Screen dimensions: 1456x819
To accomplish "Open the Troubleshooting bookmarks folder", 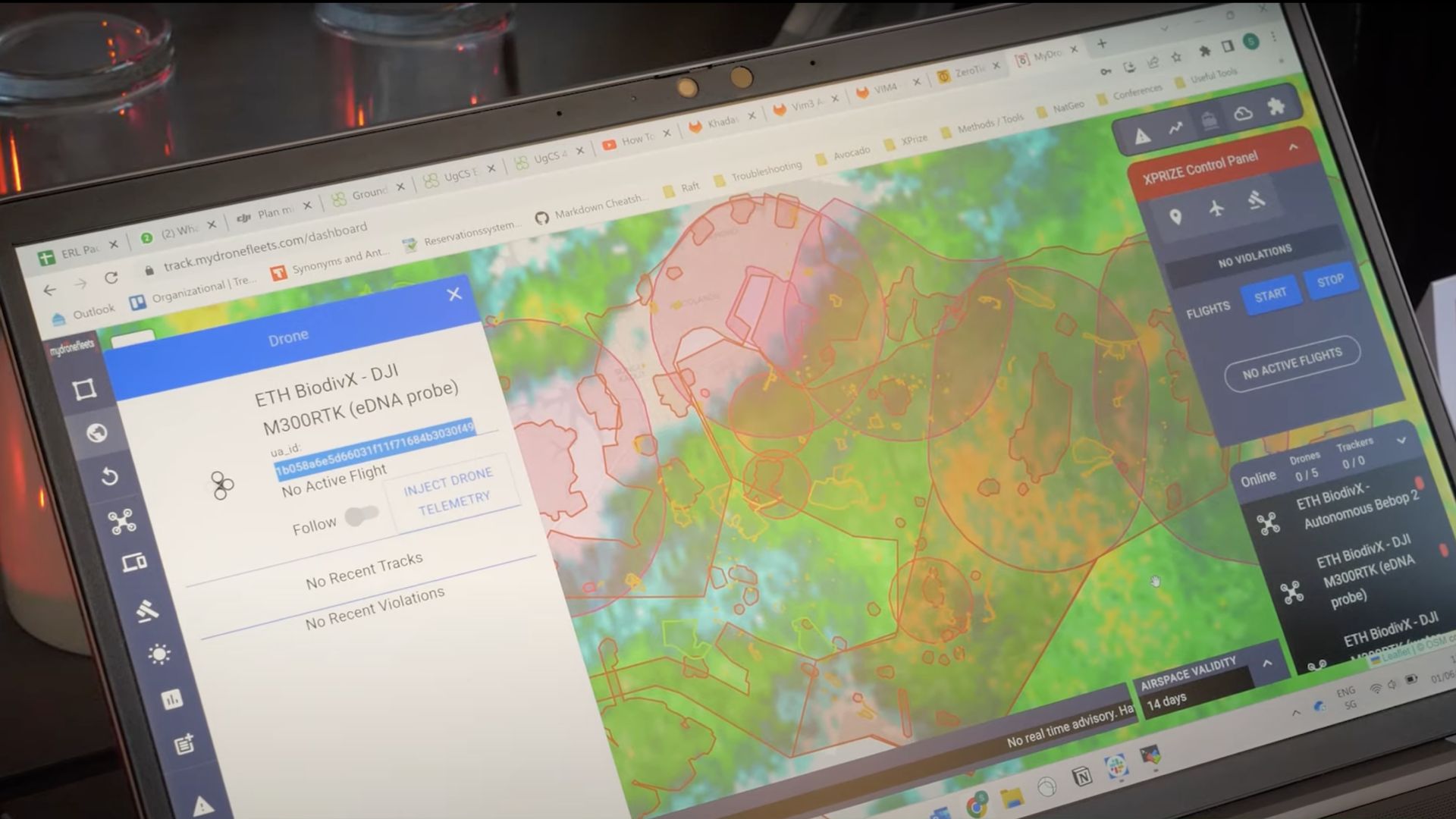I will [x=758, y=173].
